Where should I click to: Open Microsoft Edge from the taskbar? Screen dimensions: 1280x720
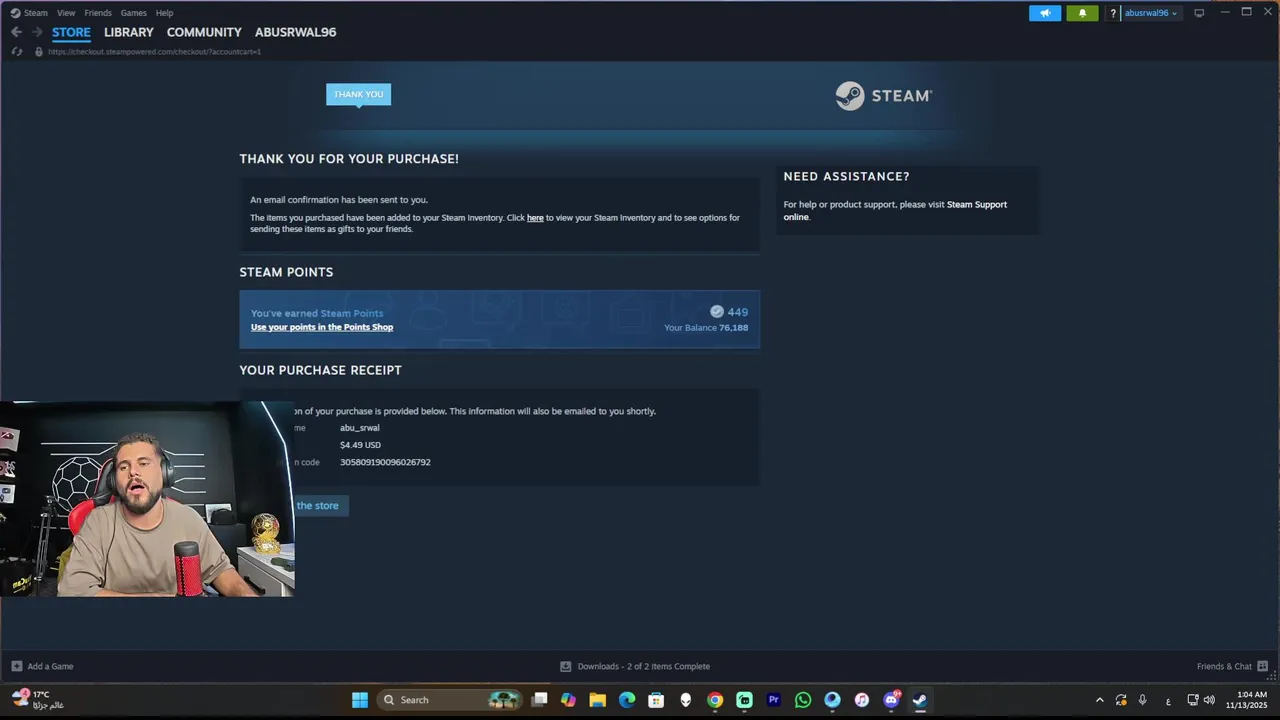(627, 700)
